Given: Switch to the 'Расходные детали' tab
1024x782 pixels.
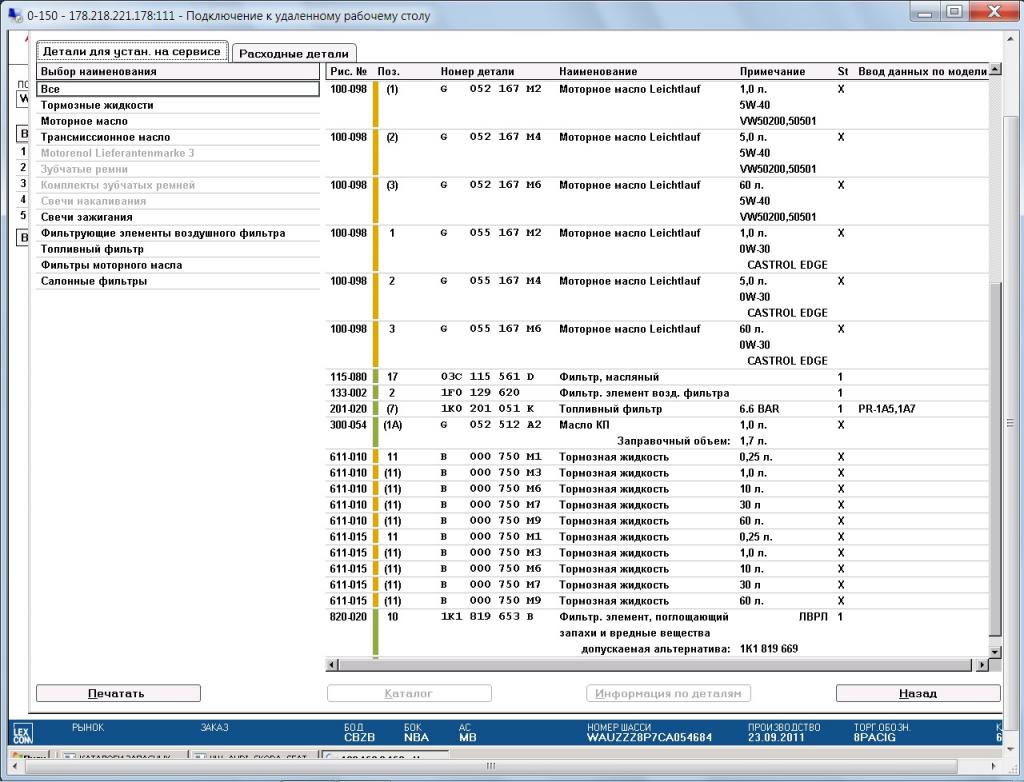Looking at the screenshot, I should click(294, 54).
